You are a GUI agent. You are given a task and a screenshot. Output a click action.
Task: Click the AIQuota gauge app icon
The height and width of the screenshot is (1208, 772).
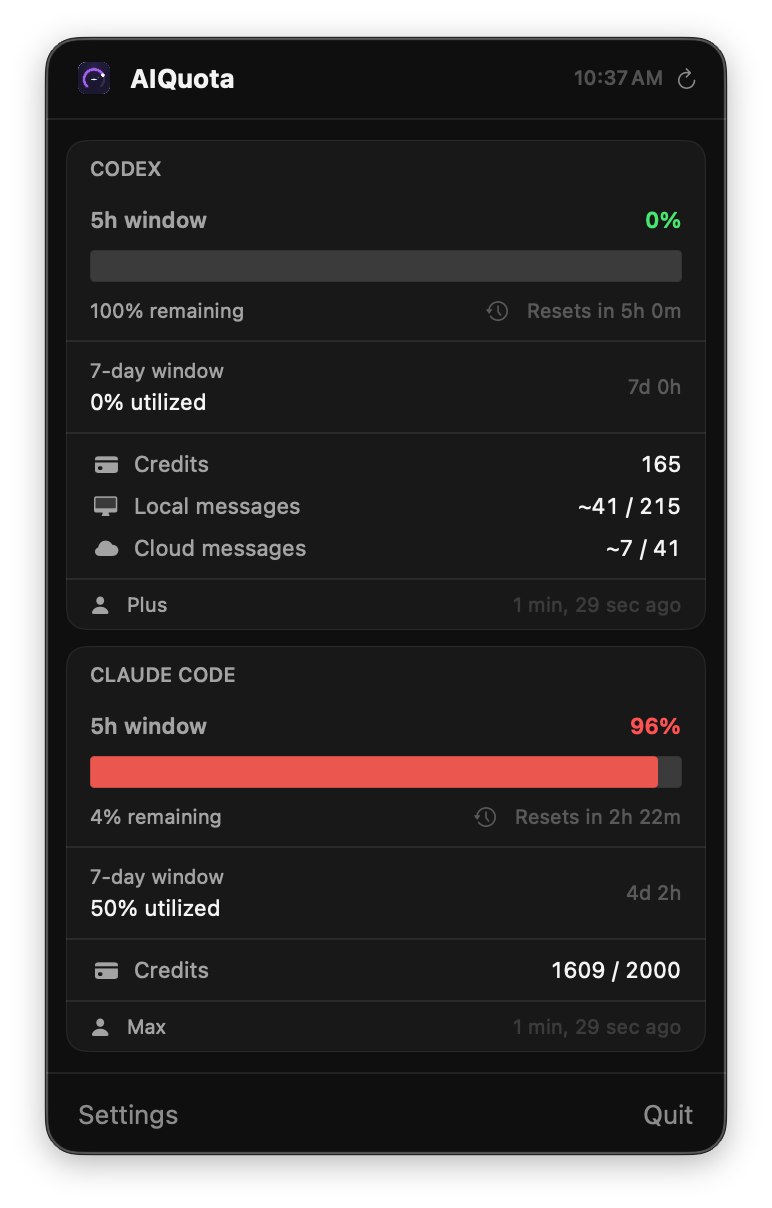94,78
